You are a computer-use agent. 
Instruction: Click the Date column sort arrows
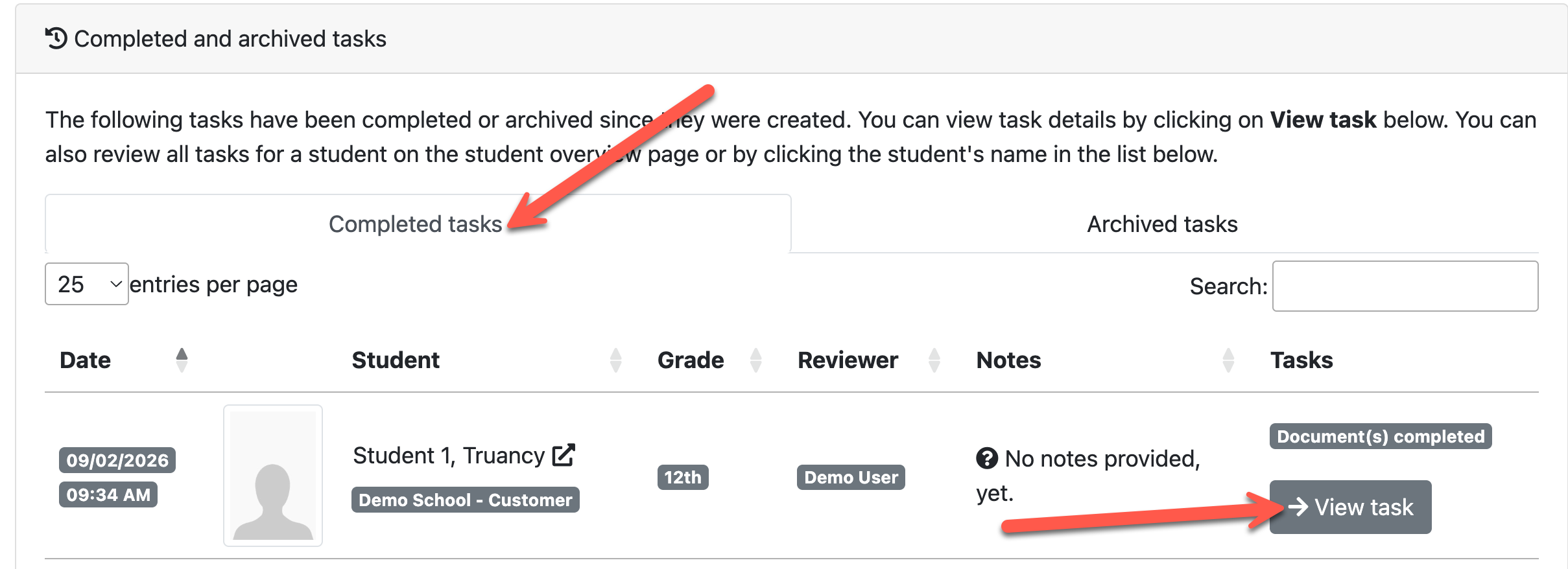tap(182, 360)
